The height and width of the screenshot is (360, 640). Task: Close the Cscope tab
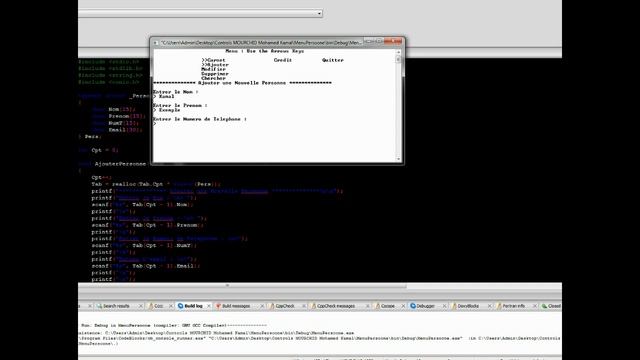coord(403,306)
